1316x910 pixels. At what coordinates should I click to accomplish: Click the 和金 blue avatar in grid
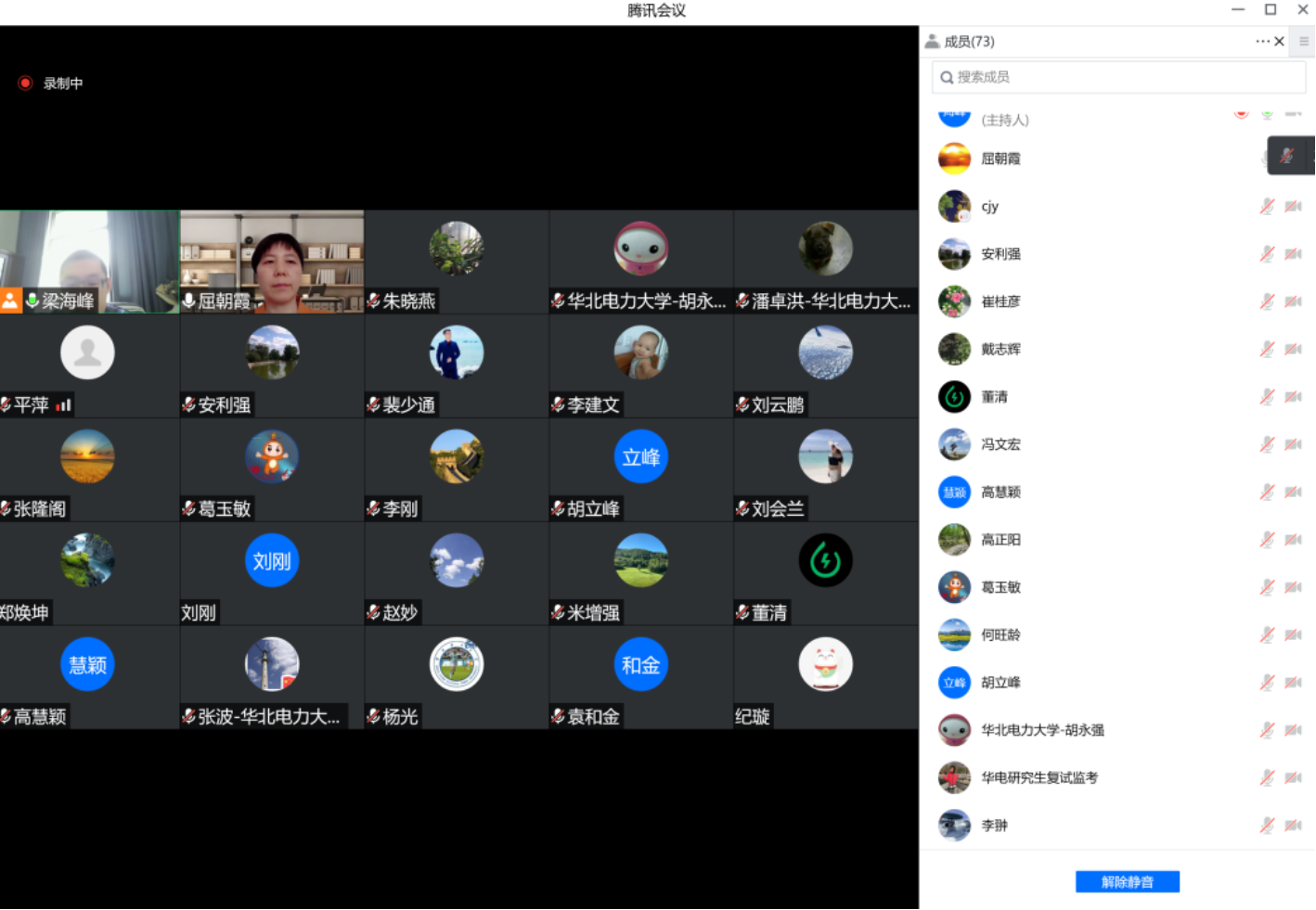click(x=641, y=664)
